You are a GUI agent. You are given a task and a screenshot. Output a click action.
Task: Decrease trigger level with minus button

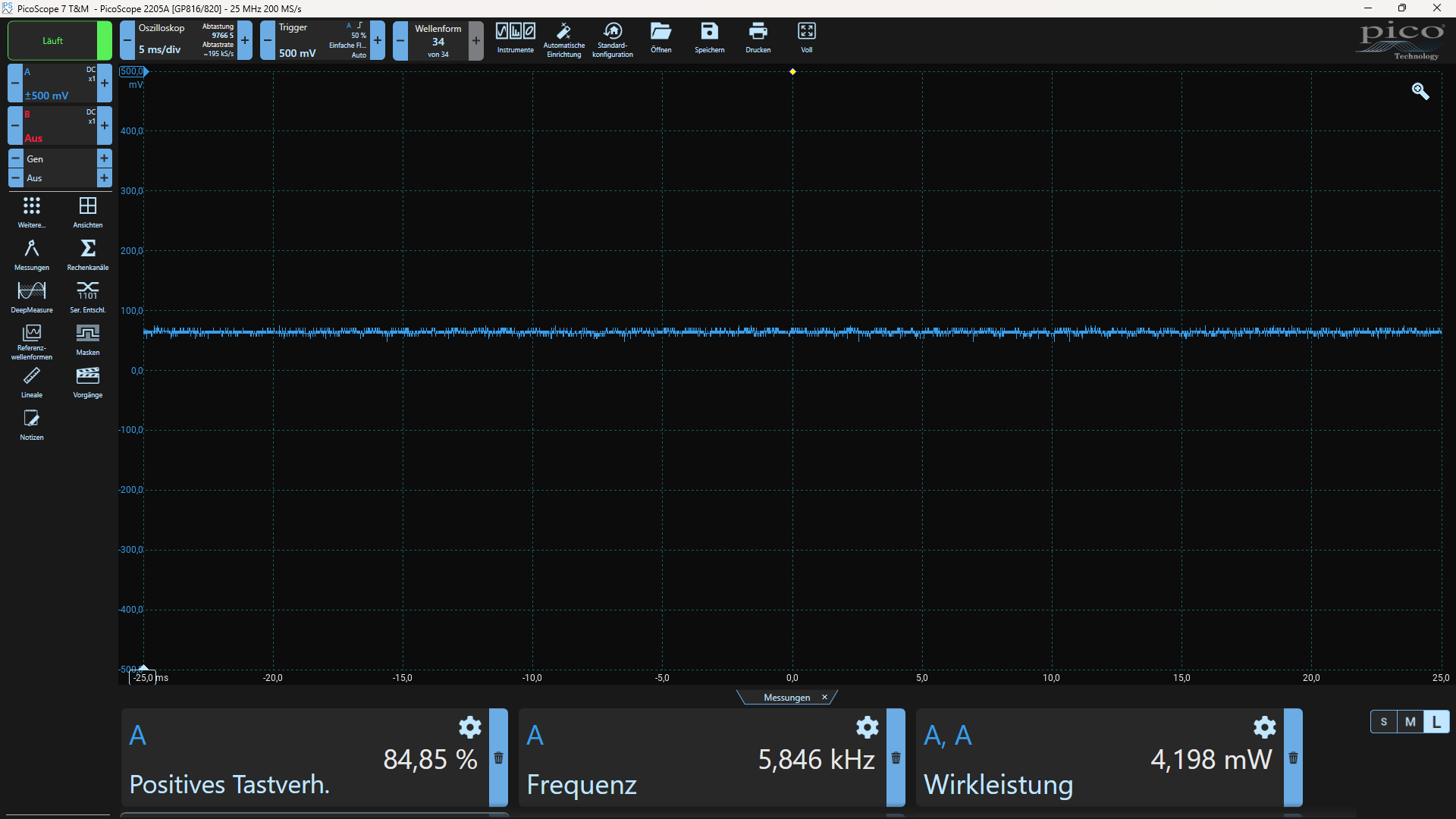pyautogui.click(x=268, y=40)
